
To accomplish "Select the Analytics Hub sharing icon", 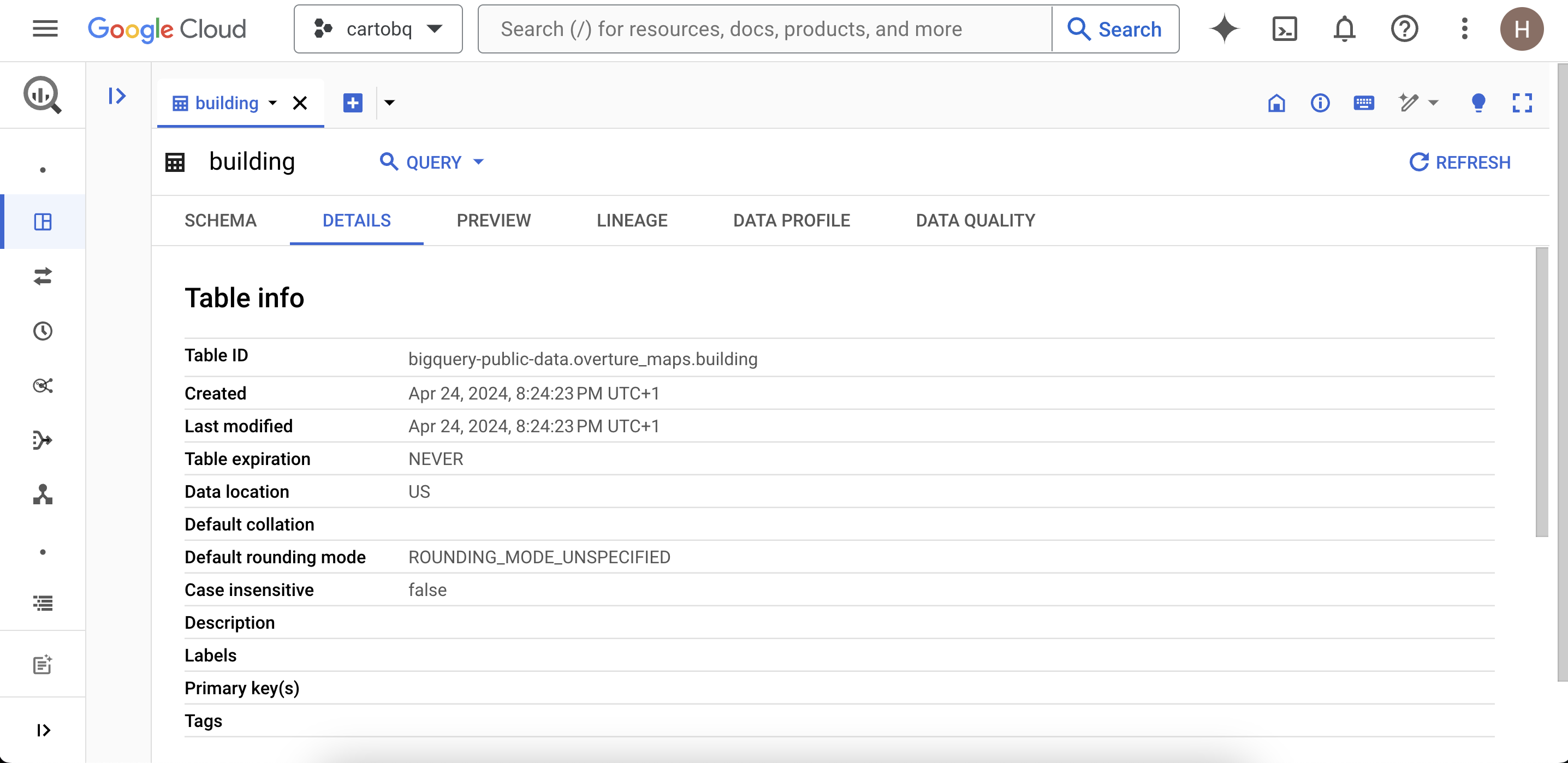I will click(43, 385).
